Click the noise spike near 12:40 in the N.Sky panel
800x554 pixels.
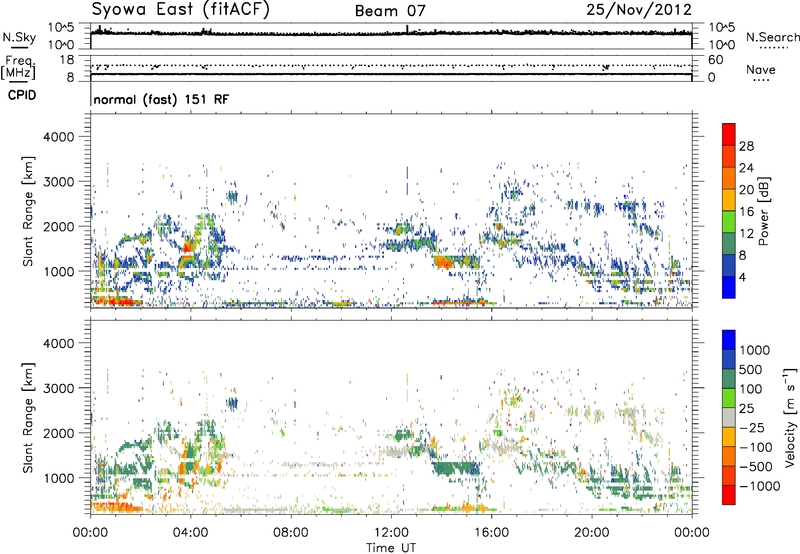pos(407,29)
